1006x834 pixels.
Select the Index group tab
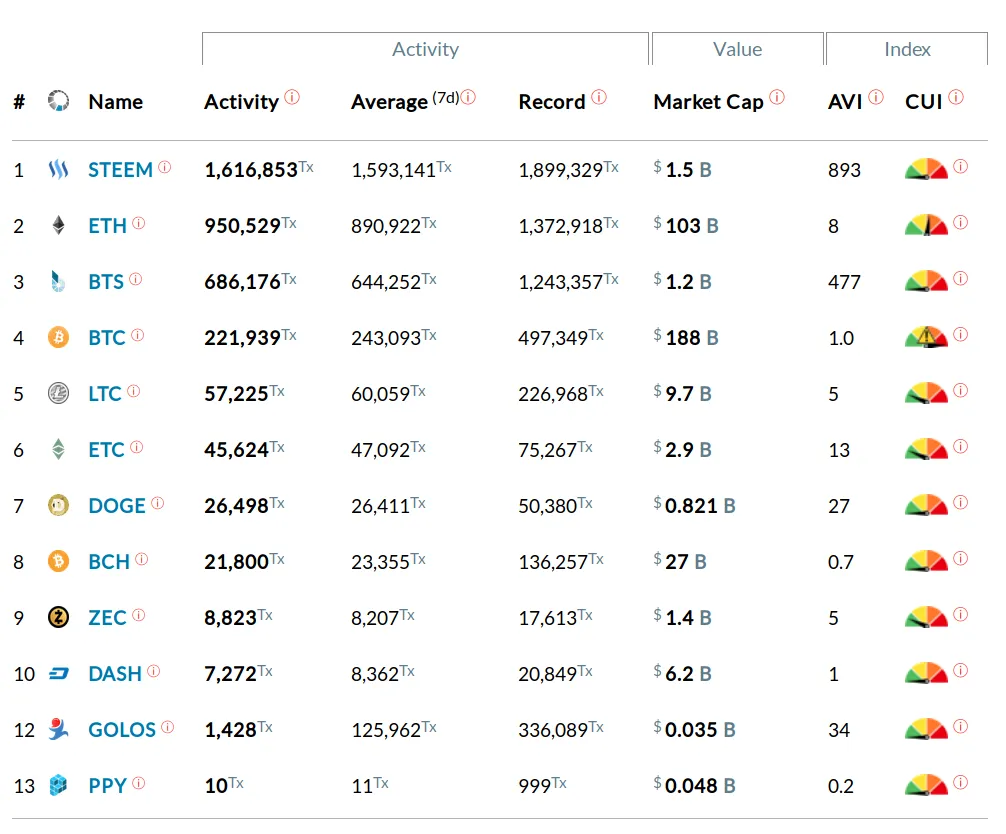click(x=907, y=49)
